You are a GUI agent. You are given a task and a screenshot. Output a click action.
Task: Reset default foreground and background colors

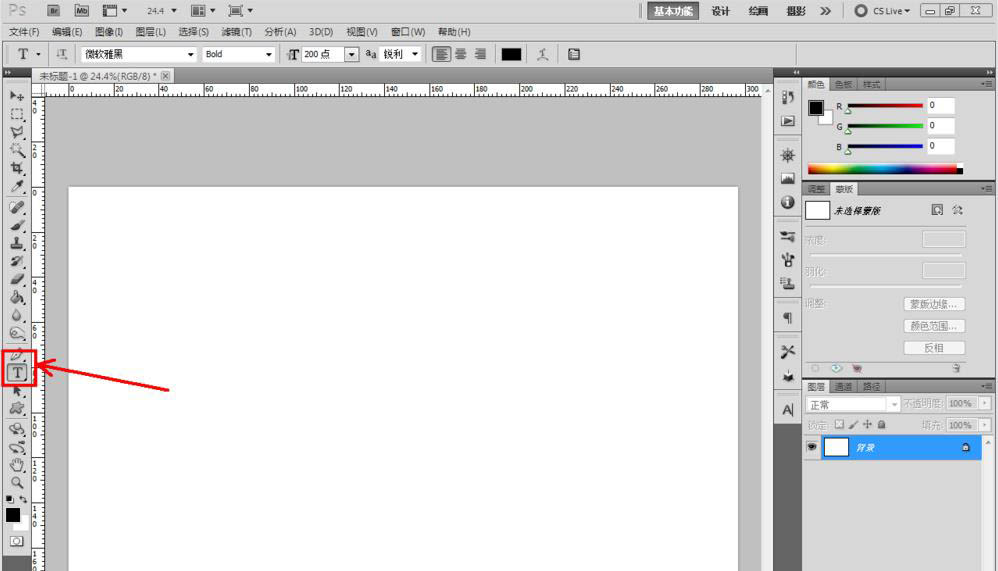[10, 500]
